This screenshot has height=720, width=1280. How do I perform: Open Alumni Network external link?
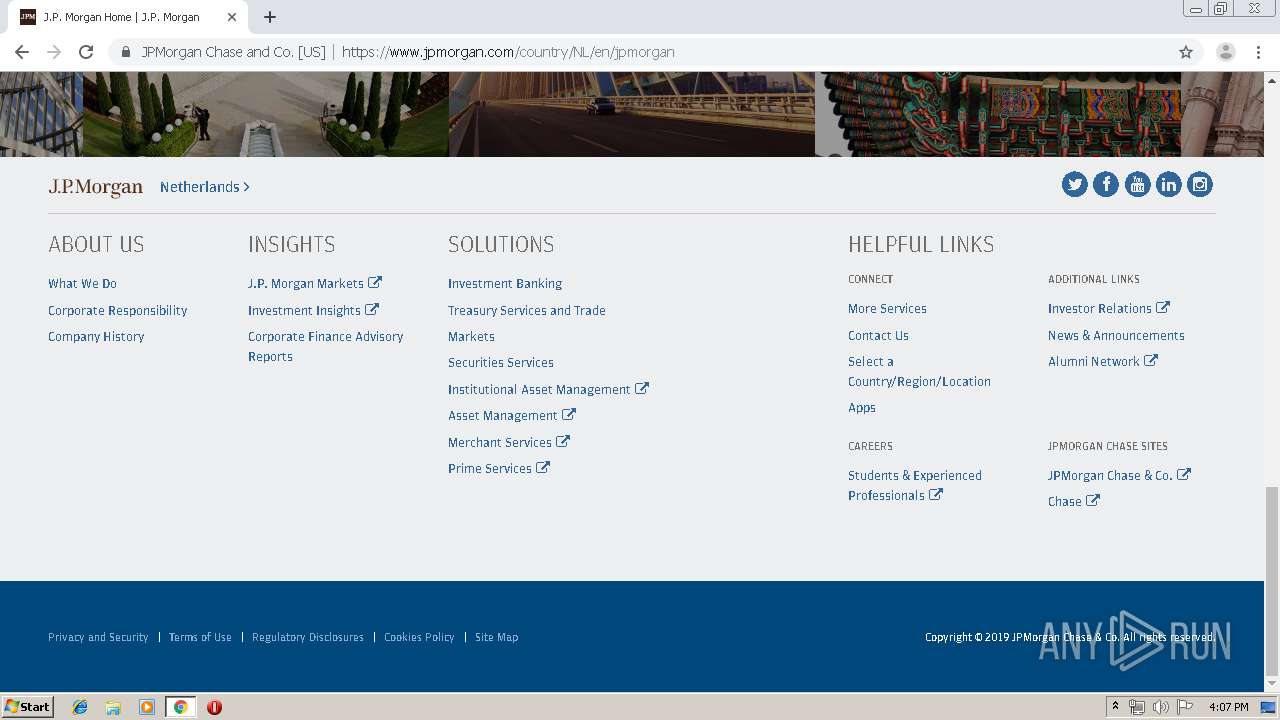coord(1103,362)
